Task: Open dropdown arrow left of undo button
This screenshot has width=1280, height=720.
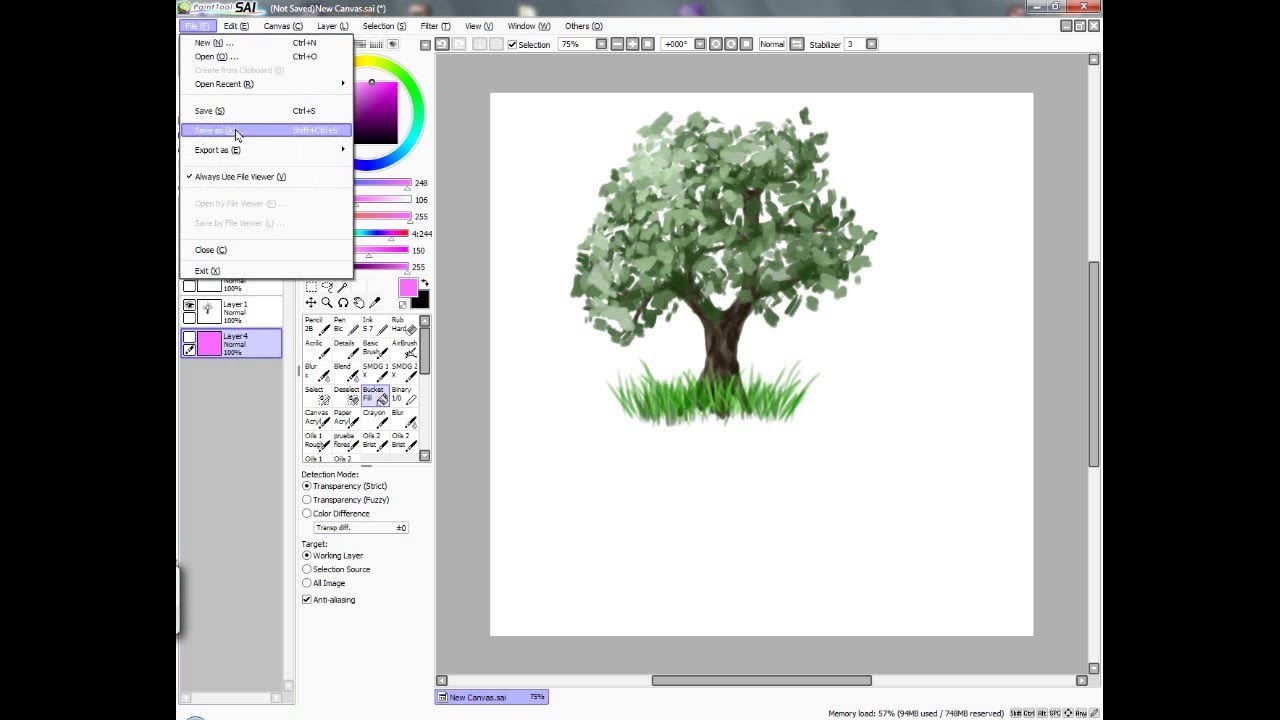Action: pos(425,44)
